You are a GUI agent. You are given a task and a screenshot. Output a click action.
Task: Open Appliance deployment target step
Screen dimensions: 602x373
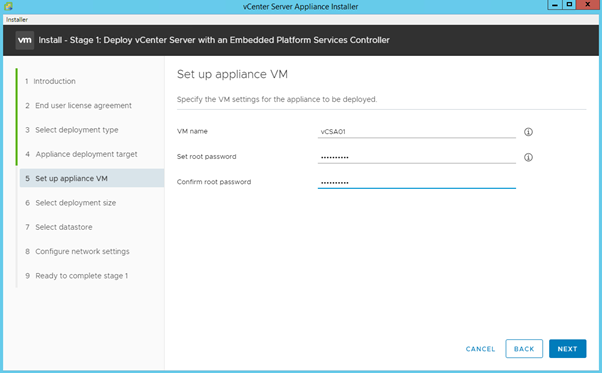(81, 154)
